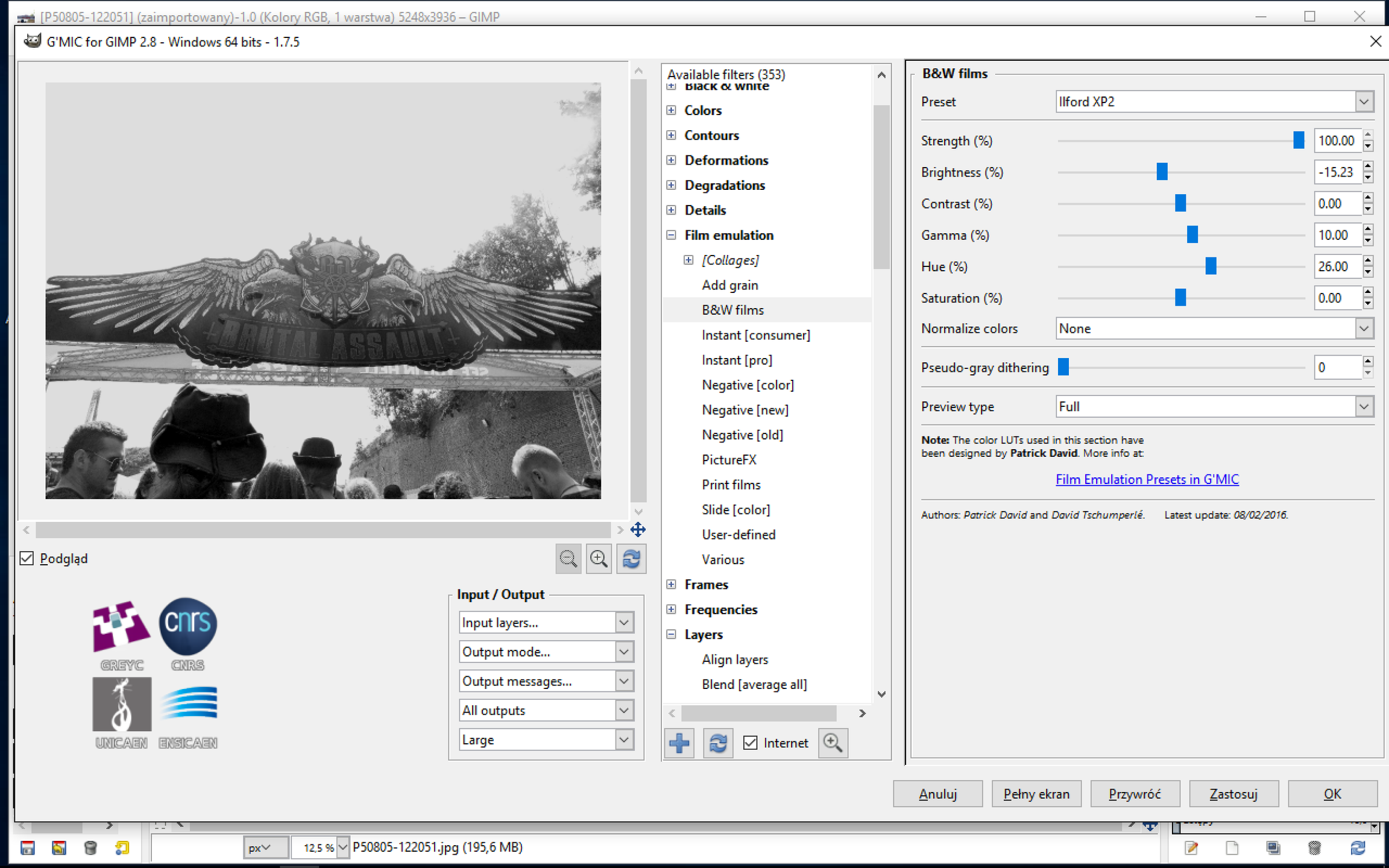Select the Add grain filter

pos(730,285)
